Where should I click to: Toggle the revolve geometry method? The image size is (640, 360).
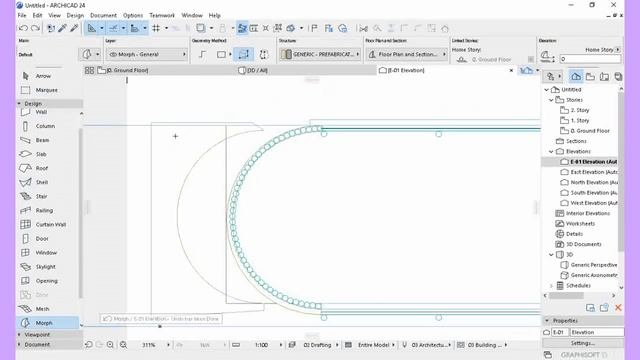pos(264,54)
